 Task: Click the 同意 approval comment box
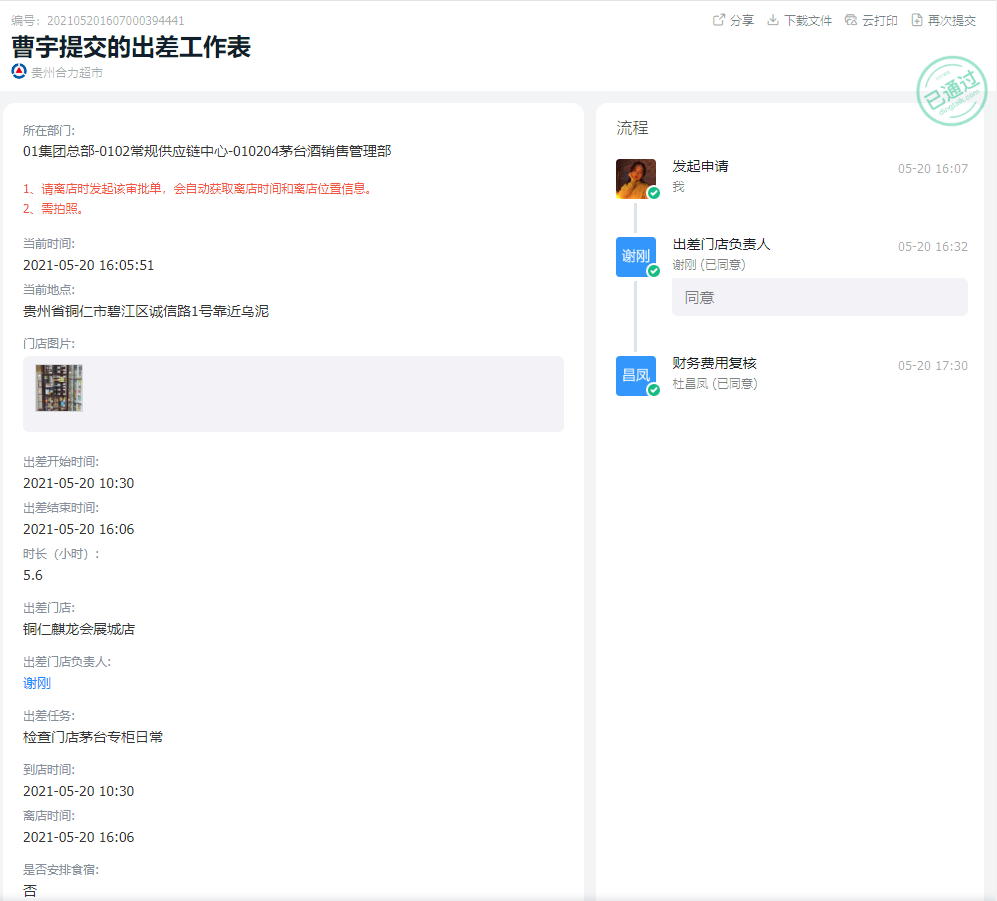pyautogui.click(x=819, y=297)
